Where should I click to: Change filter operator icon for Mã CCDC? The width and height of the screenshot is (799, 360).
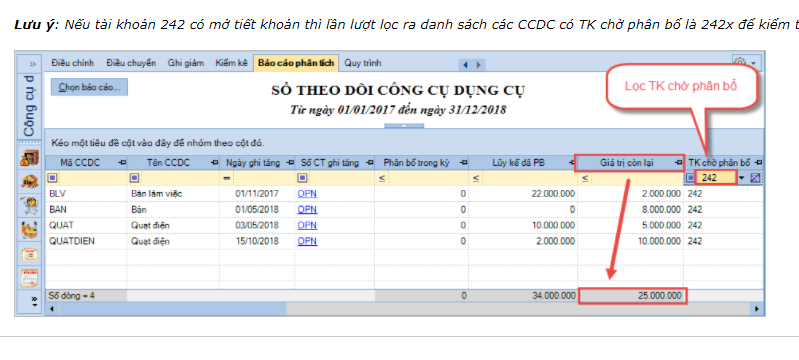coord(53,178)
